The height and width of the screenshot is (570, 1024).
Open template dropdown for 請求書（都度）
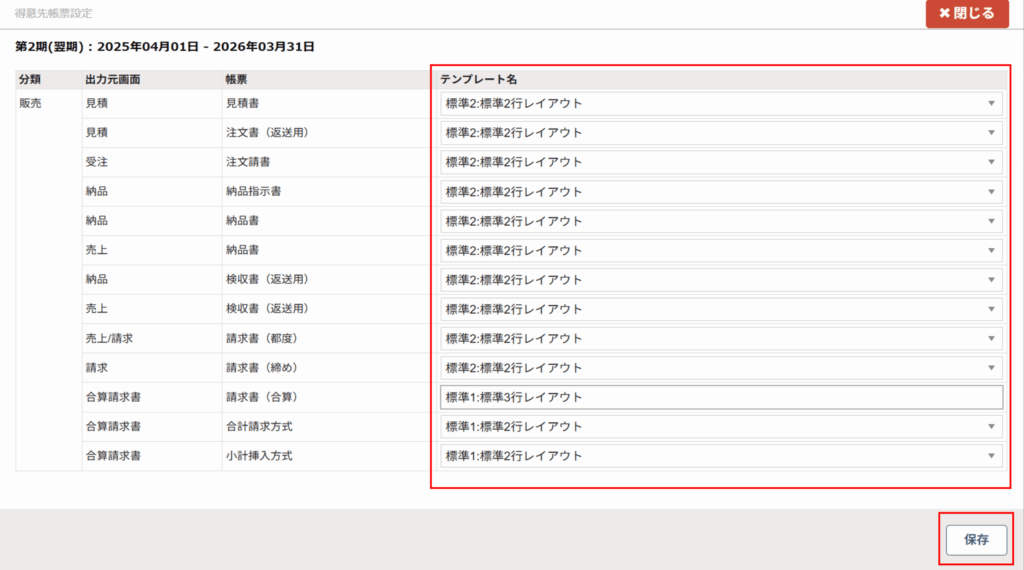click(720, 338)
